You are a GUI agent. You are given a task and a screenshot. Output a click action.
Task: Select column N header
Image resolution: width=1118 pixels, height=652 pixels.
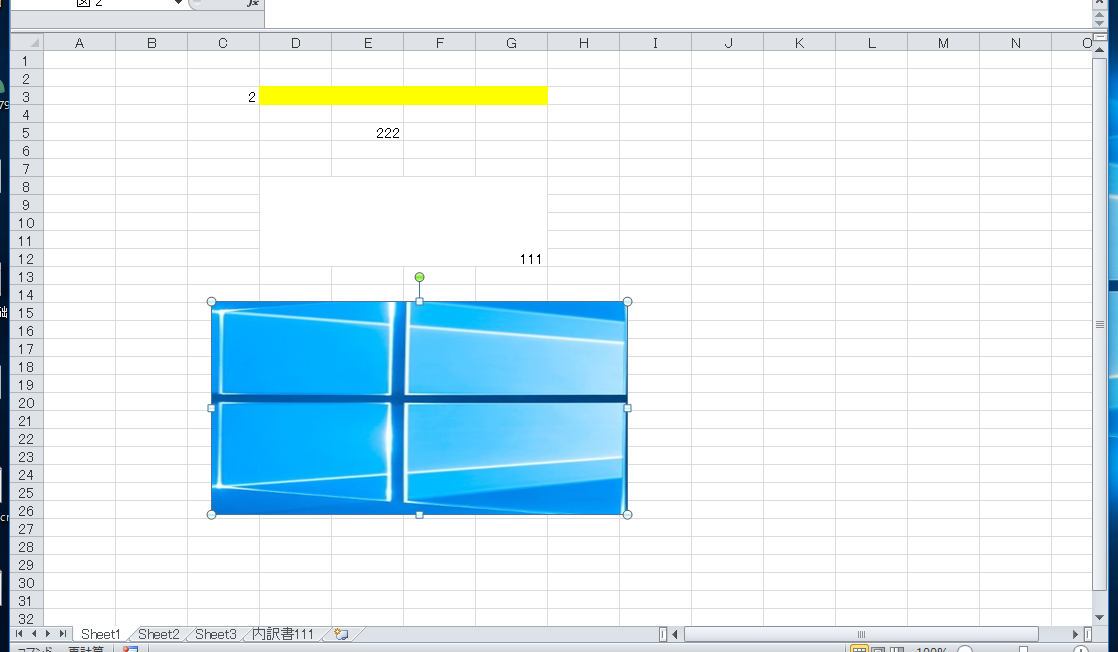tap(1015, 43)
